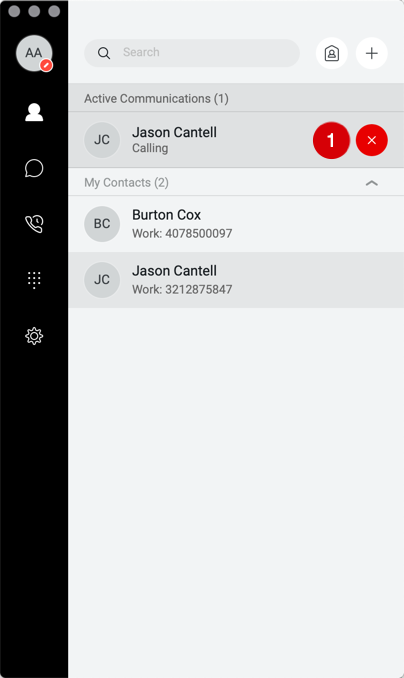The width and height of the screenshot is (404, 678).
Task: End the call with Jason Cantell
Action: (x=372, y=140)
